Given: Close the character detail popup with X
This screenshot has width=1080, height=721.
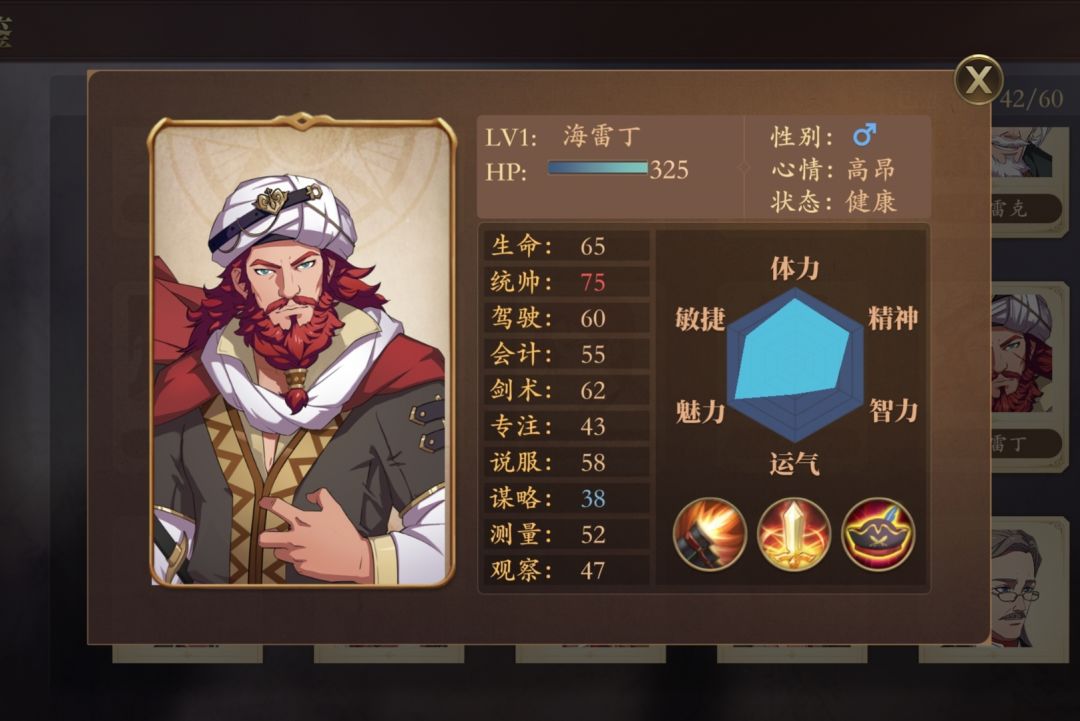Looking at the screenshot, I should click(x=978, y=80).
